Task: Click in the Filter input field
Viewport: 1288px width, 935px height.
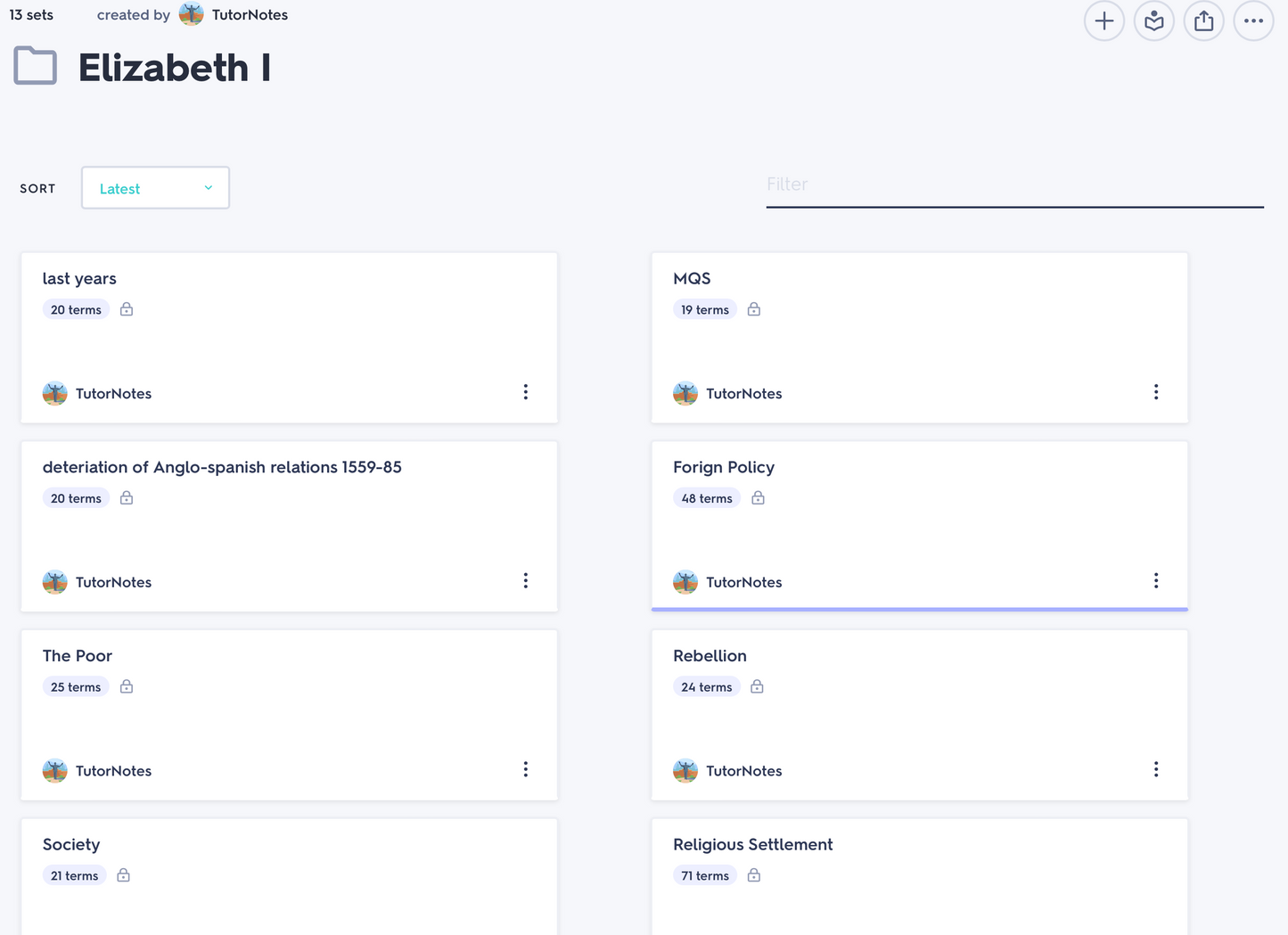Action: click(x=1014, y=185)
